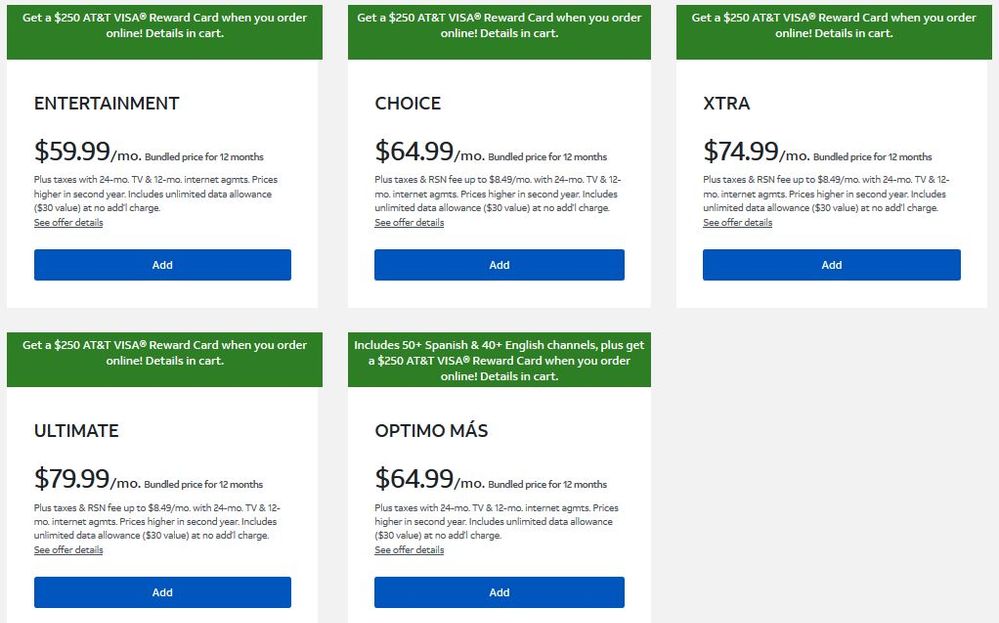Image resolution: width=999 pixels, height=623 pixels.
Task: Add the ENTERTAINMENT package
Action: click(x=162, y=265)
